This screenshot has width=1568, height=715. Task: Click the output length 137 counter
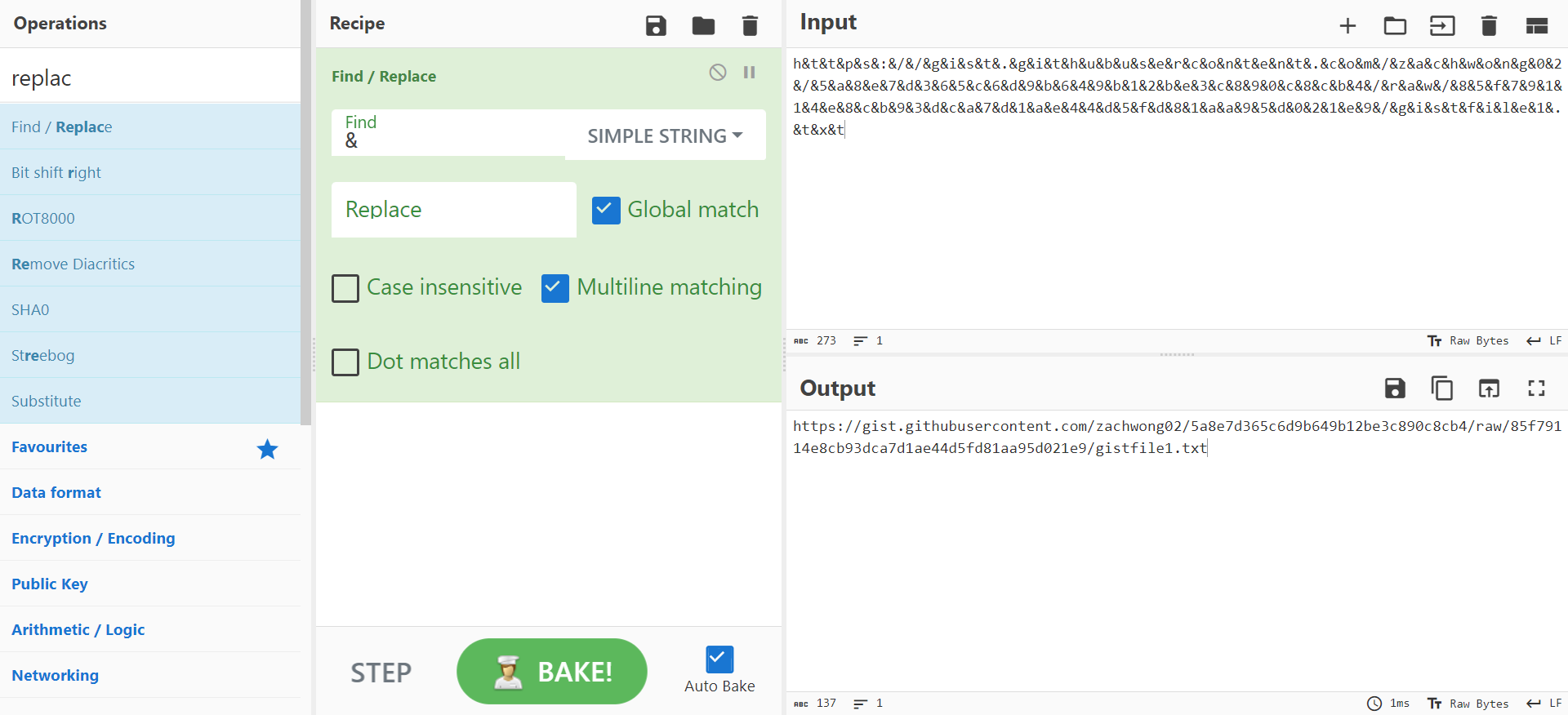816,704
